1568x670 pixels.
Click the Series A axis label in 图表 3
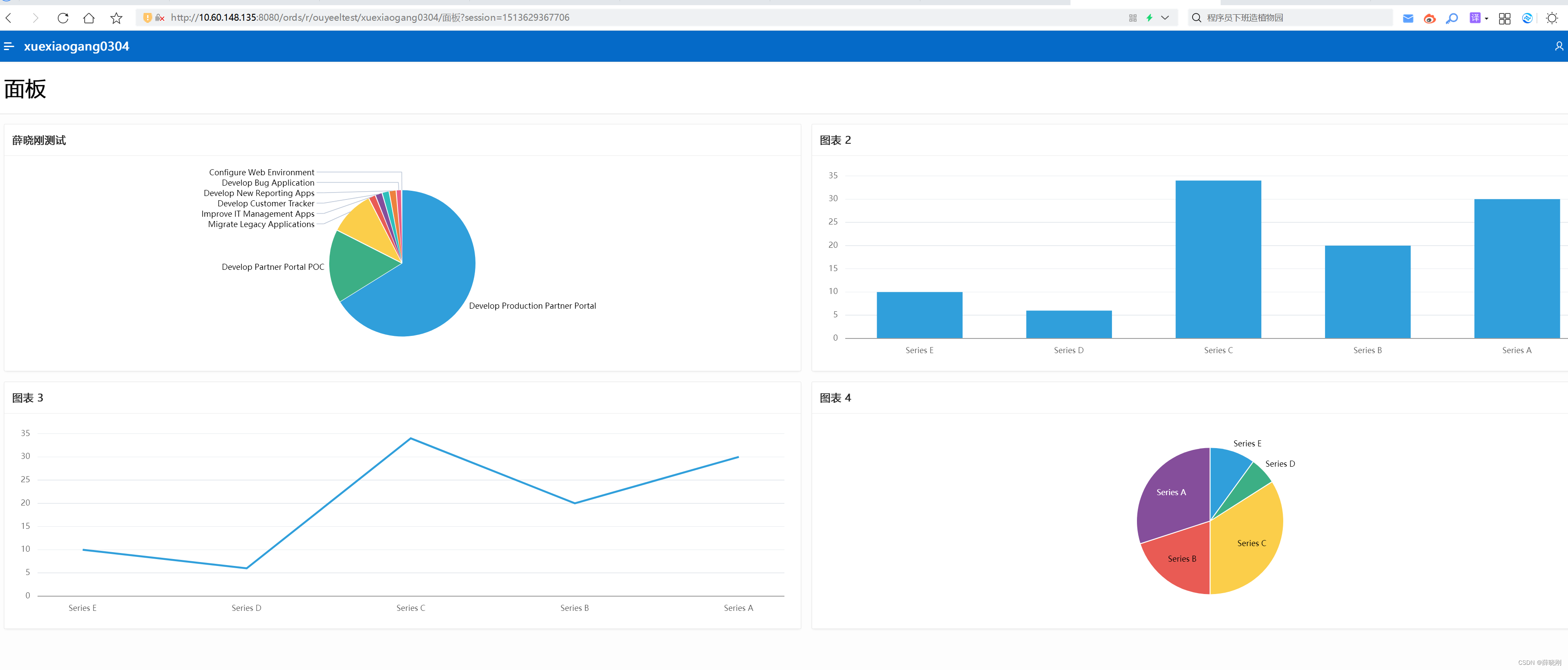pyautogui.click(x=738, y=608)
